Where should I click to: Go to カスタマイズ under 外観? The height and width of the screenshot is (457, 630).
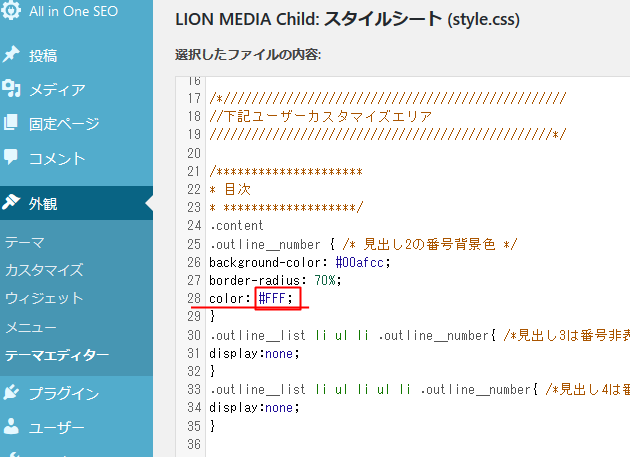click(x=43, y=270)
